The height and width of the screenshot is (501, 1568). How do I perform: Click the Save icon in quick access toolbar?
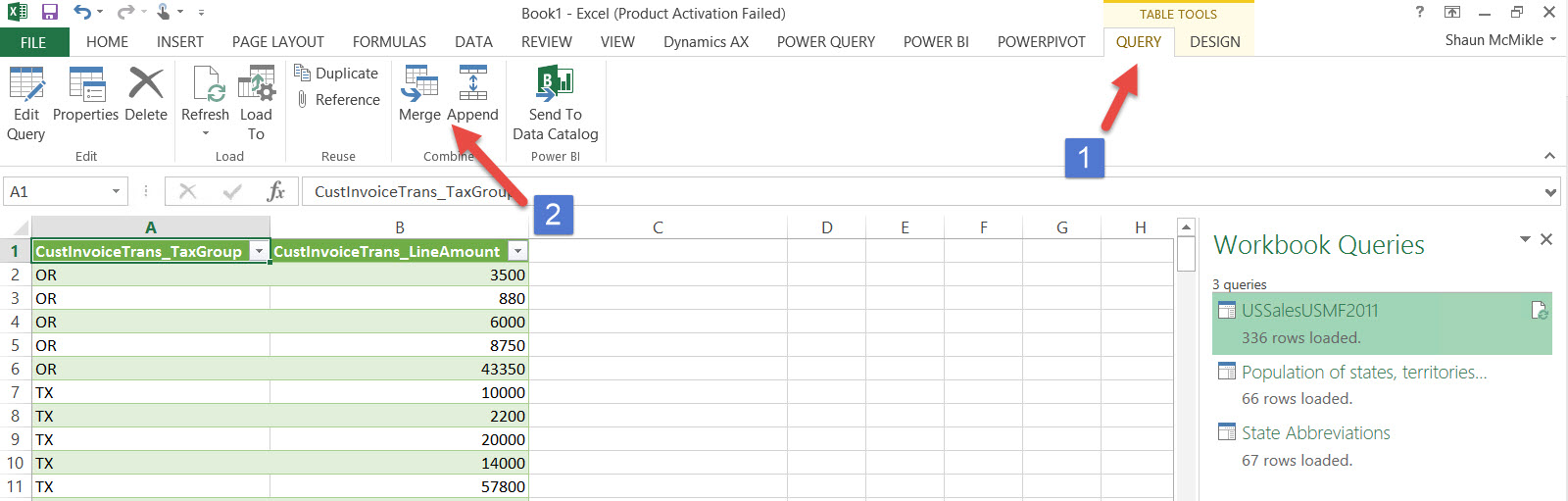point(50,13)
